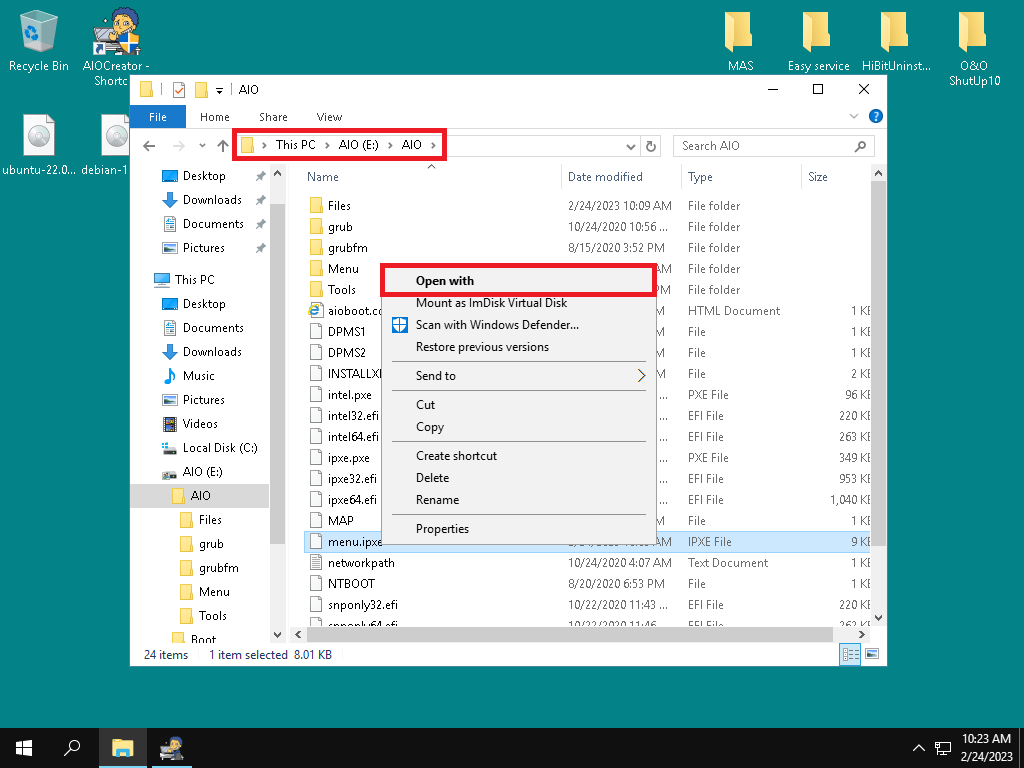
Task: Click the Help question mark icon
Action: (x=876, y=117)
